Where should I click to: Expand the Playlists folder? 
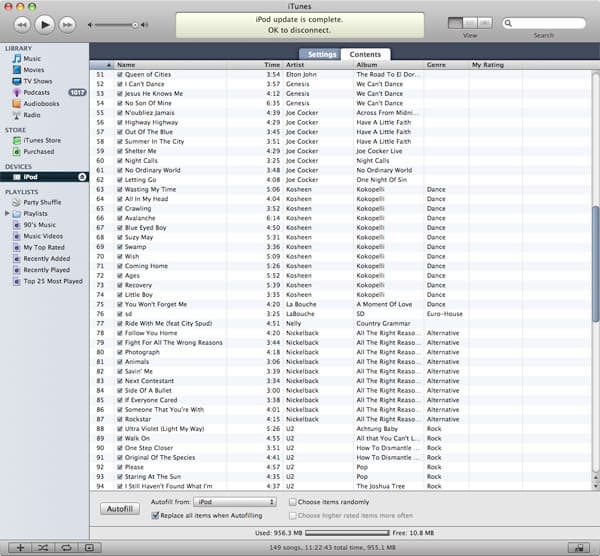[7, 213]
